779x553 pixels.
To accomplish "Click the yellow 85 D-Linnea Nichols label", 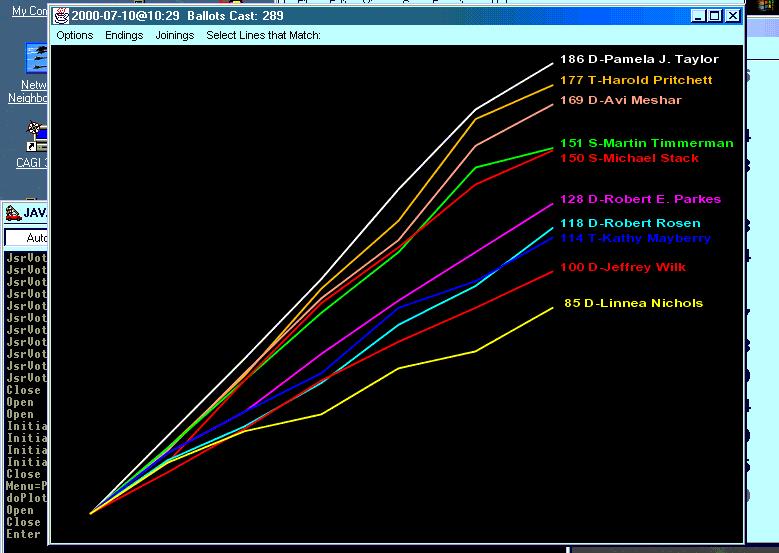I will pos(633,303).
